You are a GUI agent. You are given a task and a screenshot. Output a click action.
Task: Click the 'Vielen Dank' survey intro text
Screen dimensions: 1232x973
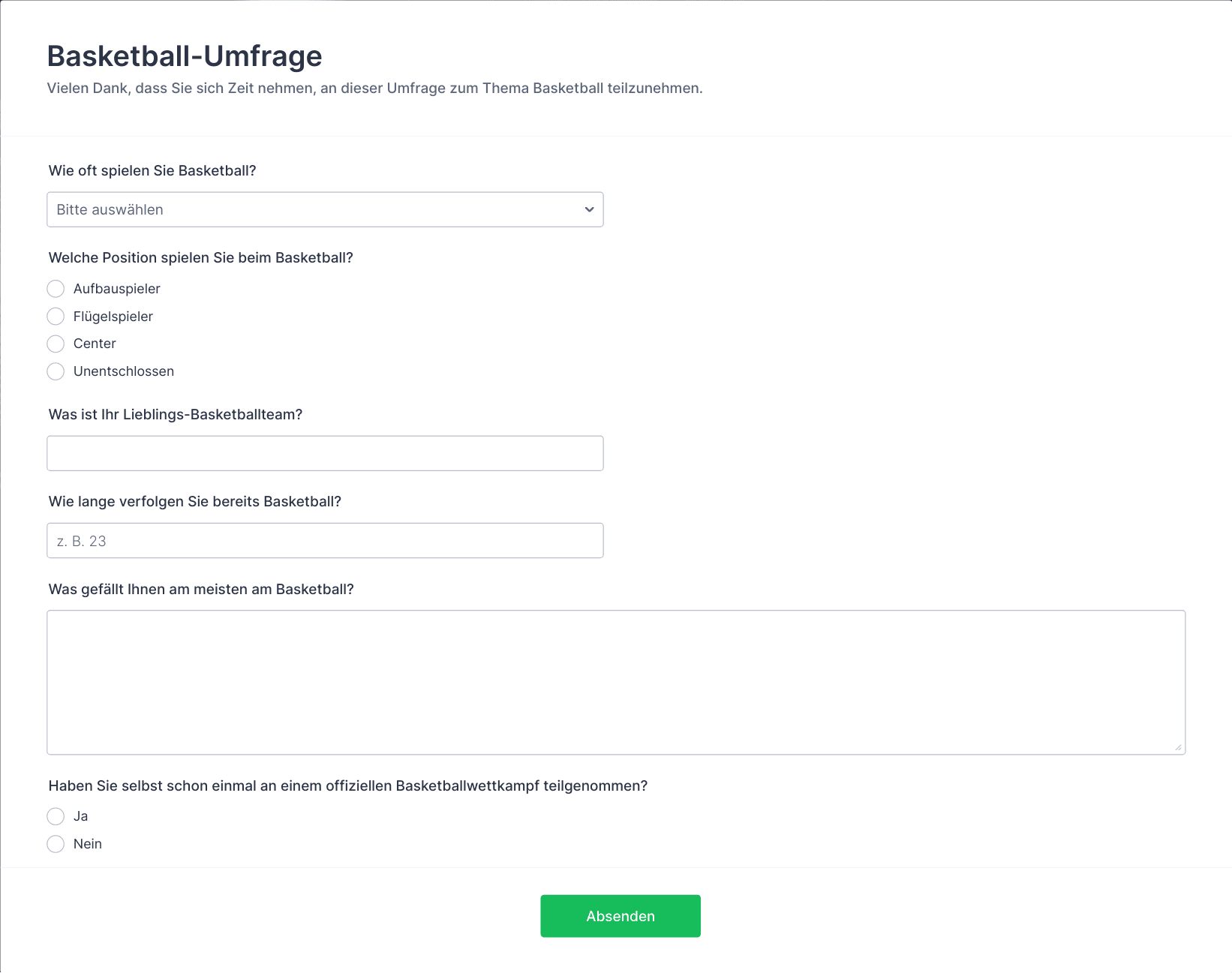(374, 89)
